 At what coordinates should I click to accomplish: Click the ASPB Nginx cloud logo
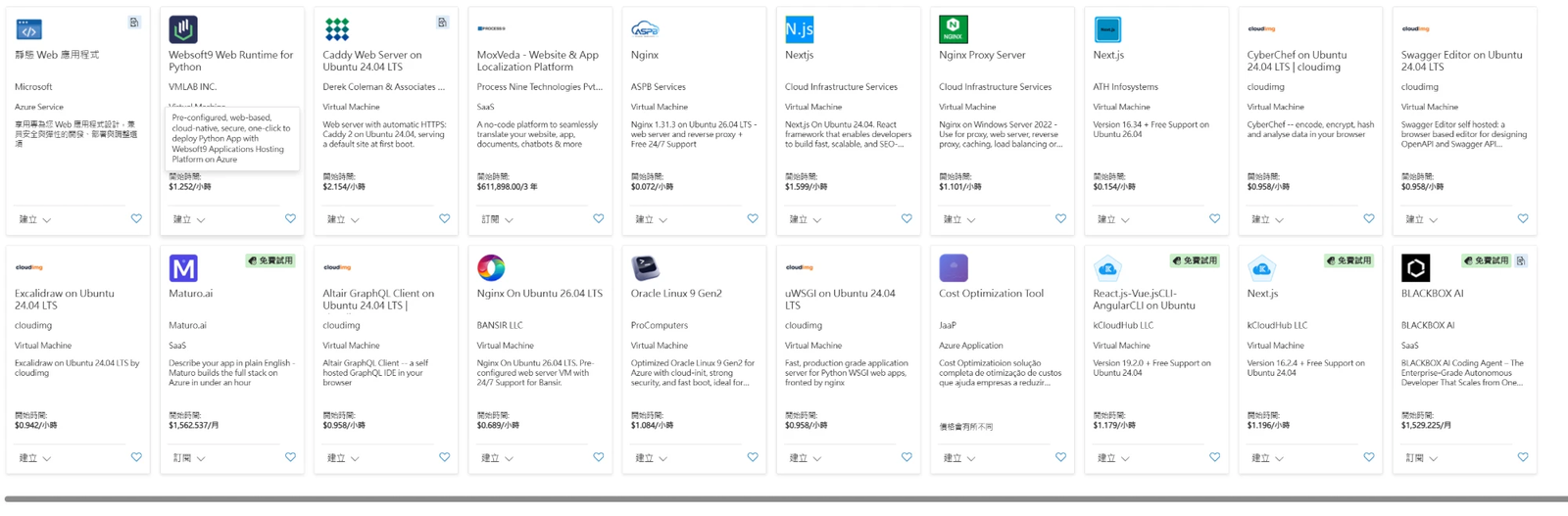(x=645, y=29)
